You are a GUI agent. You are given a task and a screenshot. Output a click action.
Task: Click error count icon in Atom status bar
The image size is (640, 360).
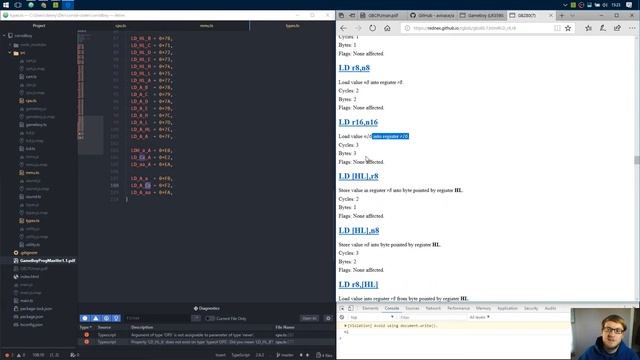coord(8,356)
